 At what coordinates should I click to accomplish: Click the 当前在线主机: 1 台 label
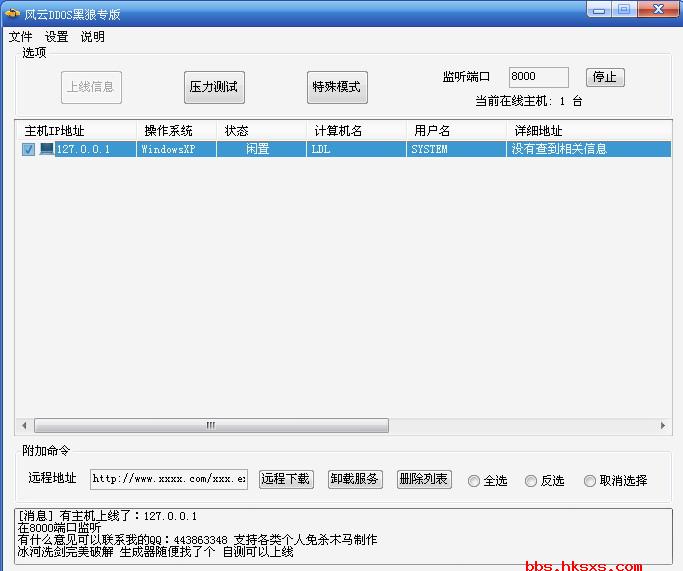point(529,101)
